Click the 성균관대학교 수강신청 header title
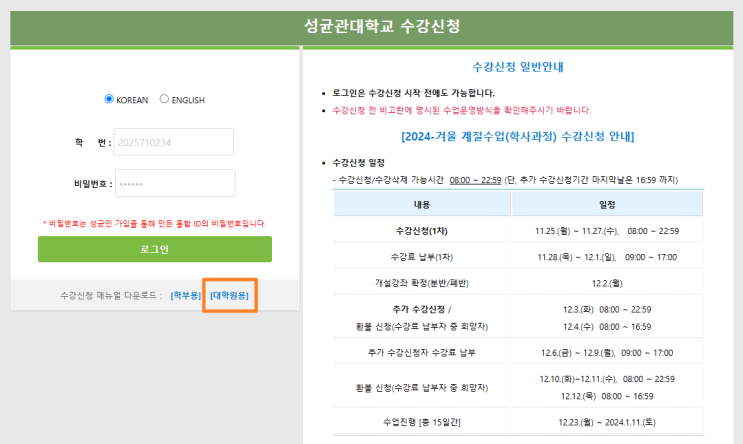The width and height of the screenshot is (743, 444). tap(382, 26)
